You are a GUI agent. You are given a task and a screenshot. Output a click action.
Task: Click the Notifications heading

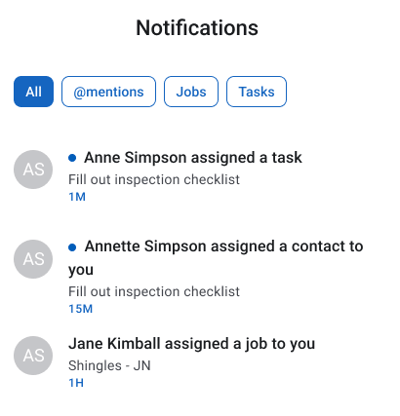tap(197, 28)
